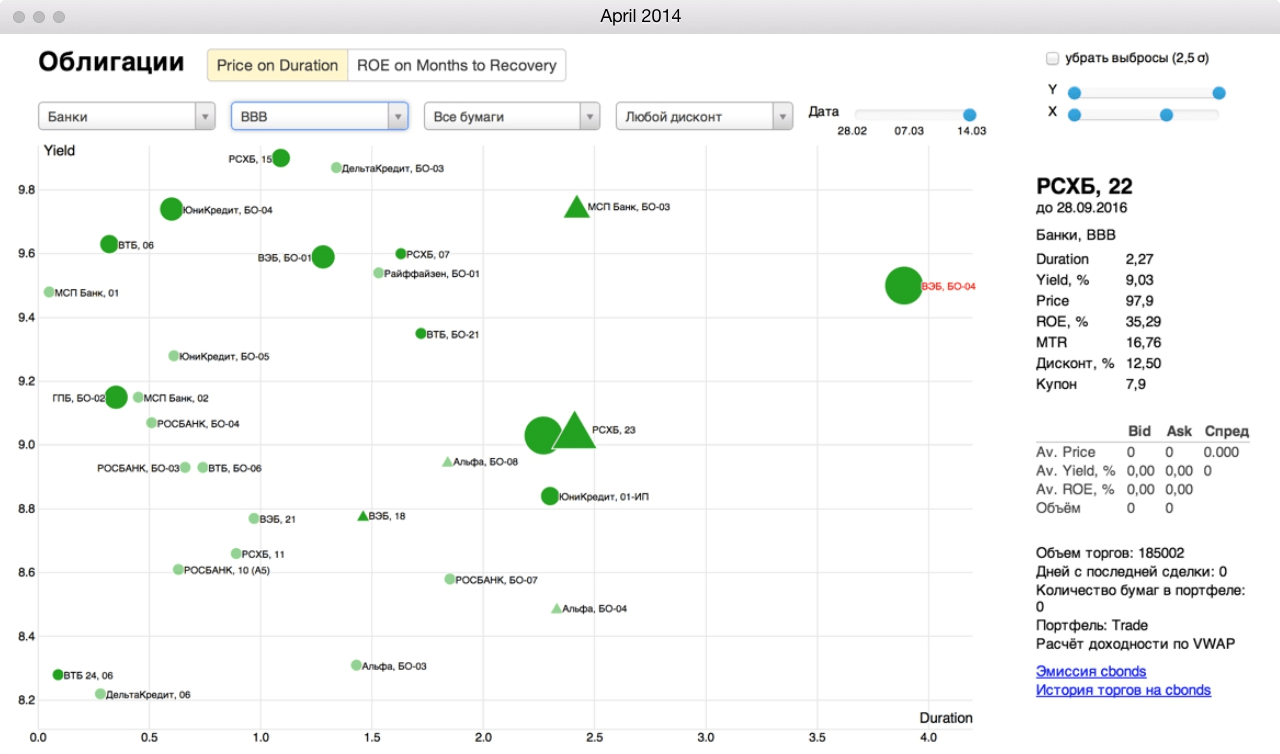Image resolution: width=1280 pixels, height=754 pixels.
Task: Click the Райффайзен, БО-01 point
Action: pyautogui.click(x=378, y=273)
